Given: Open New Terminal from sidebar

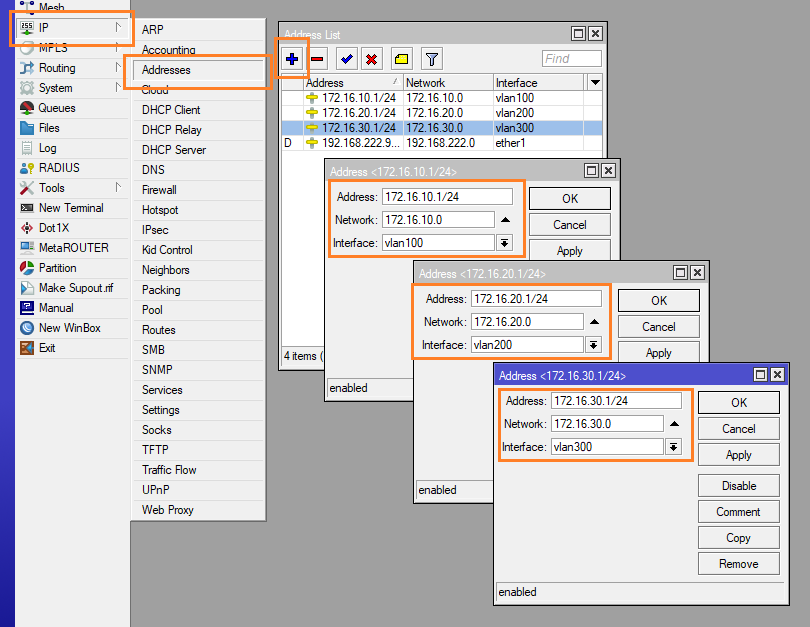Looking at the screenshot, I should pos(70,208).
